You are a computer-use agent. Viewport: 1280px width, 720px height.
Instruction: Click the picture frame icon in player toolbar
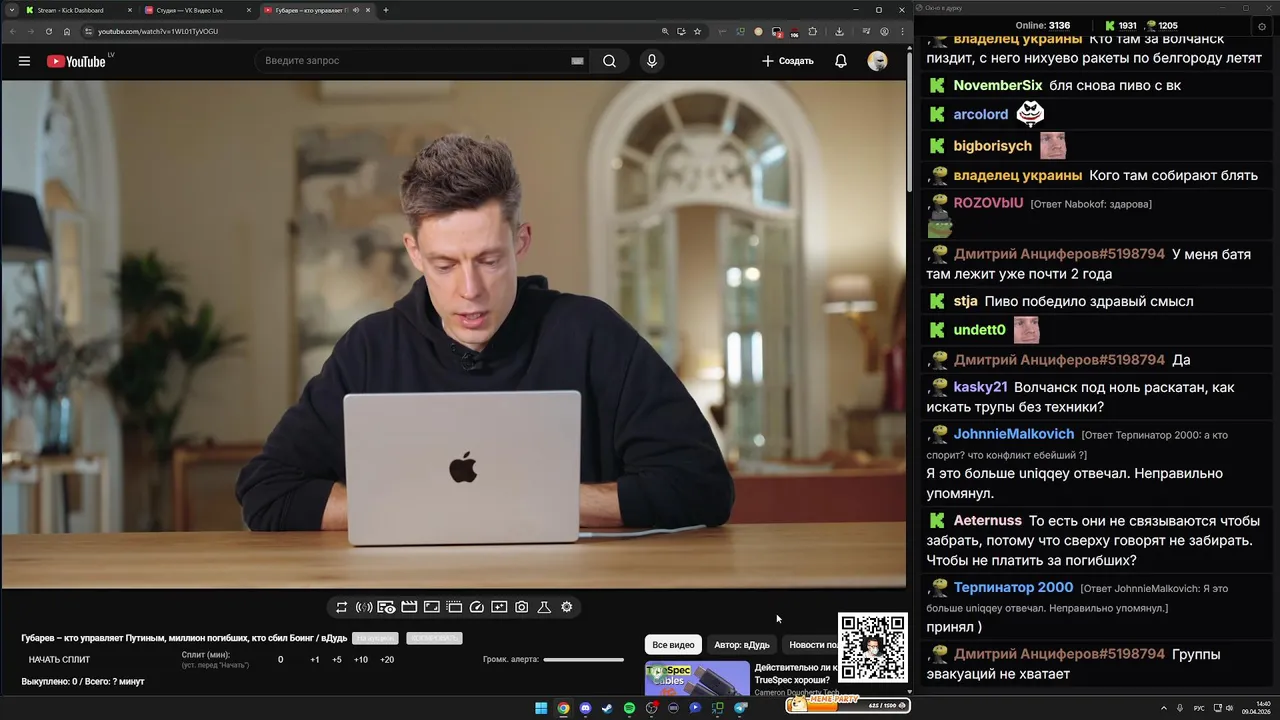[x=431, y=607]
